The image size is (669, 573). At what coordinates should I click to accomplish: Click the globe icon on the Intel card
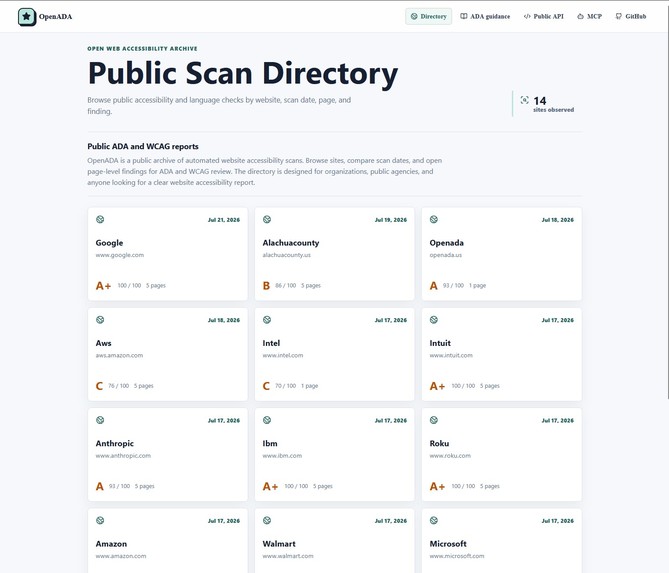coord(267,320)
